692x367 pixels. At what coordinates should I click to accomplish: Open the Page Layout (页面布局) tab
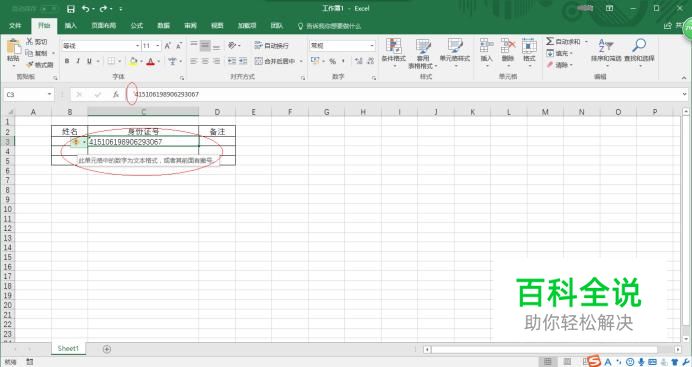[x=104, y=26]
